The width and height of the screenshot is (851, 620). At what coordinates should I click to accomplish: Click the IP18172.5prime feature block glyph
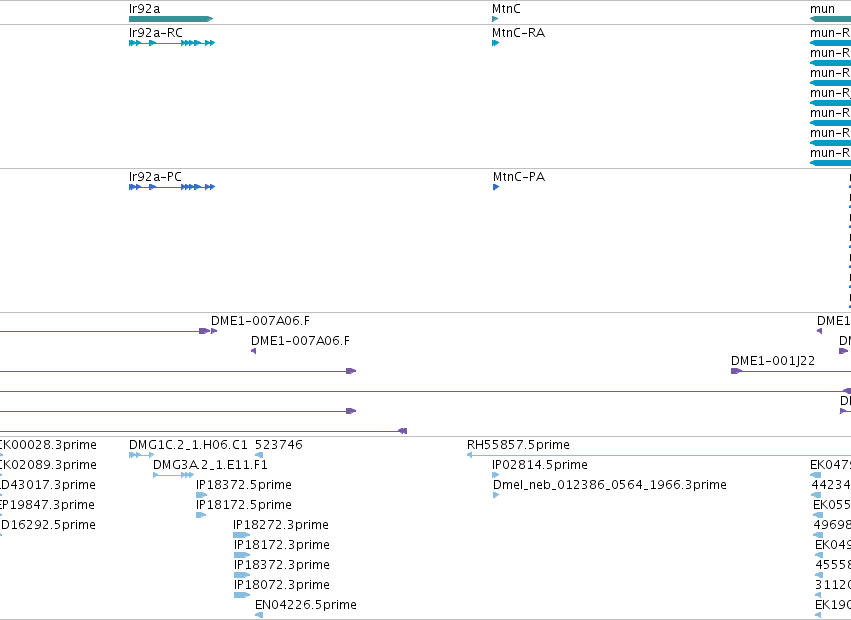coord(201,515)
